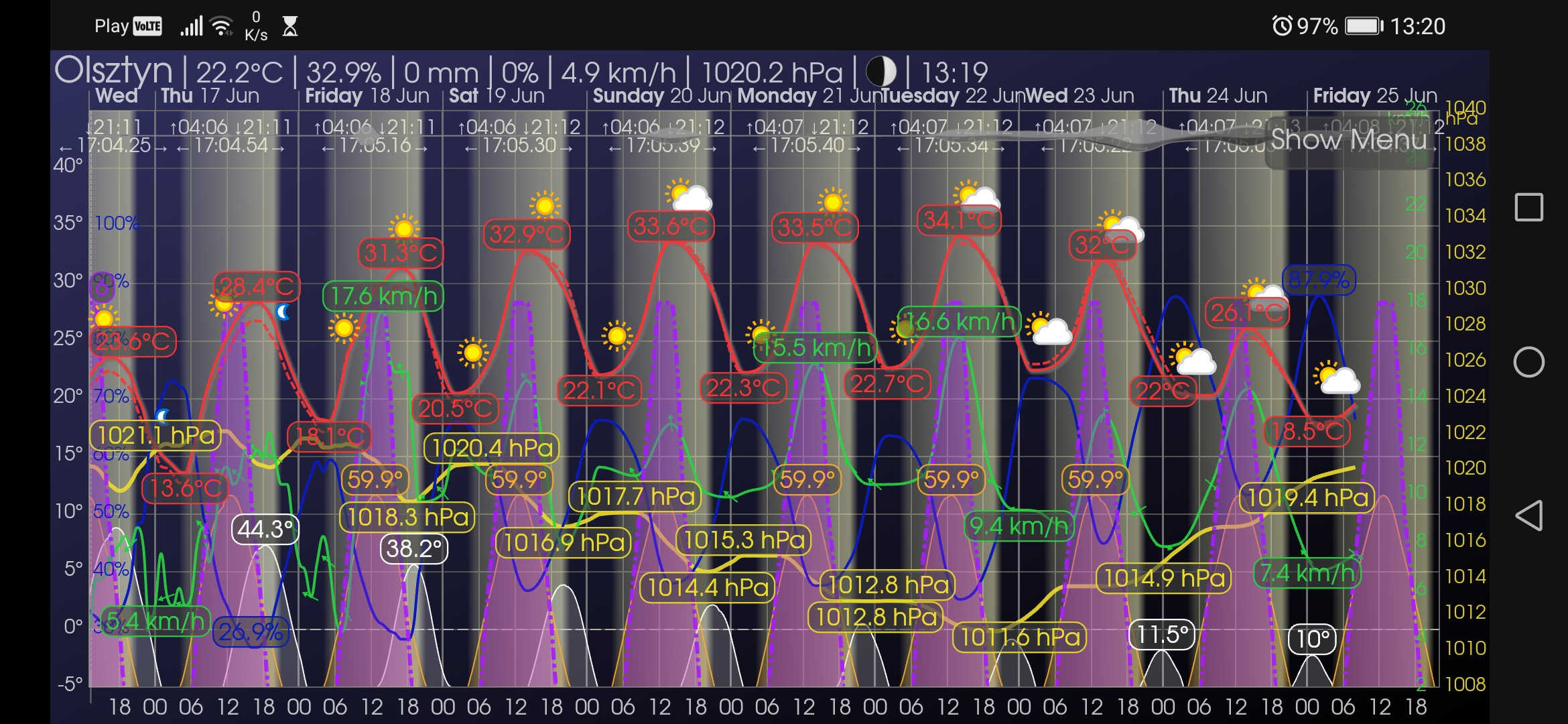The image size is (1568, 724).
Task: Tap sun icon above 33.5°C label
Action: coord(833,201)
